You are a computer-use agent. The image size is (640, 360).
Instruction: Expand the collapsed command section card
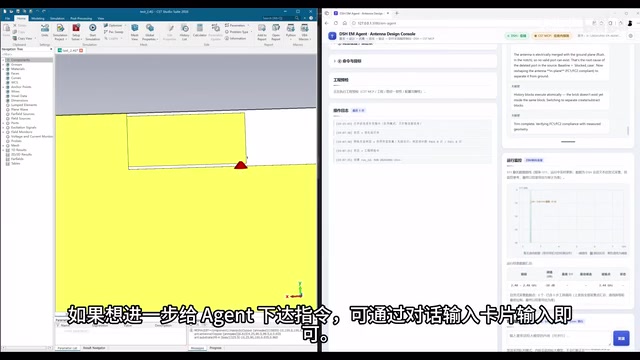[413, 61]
